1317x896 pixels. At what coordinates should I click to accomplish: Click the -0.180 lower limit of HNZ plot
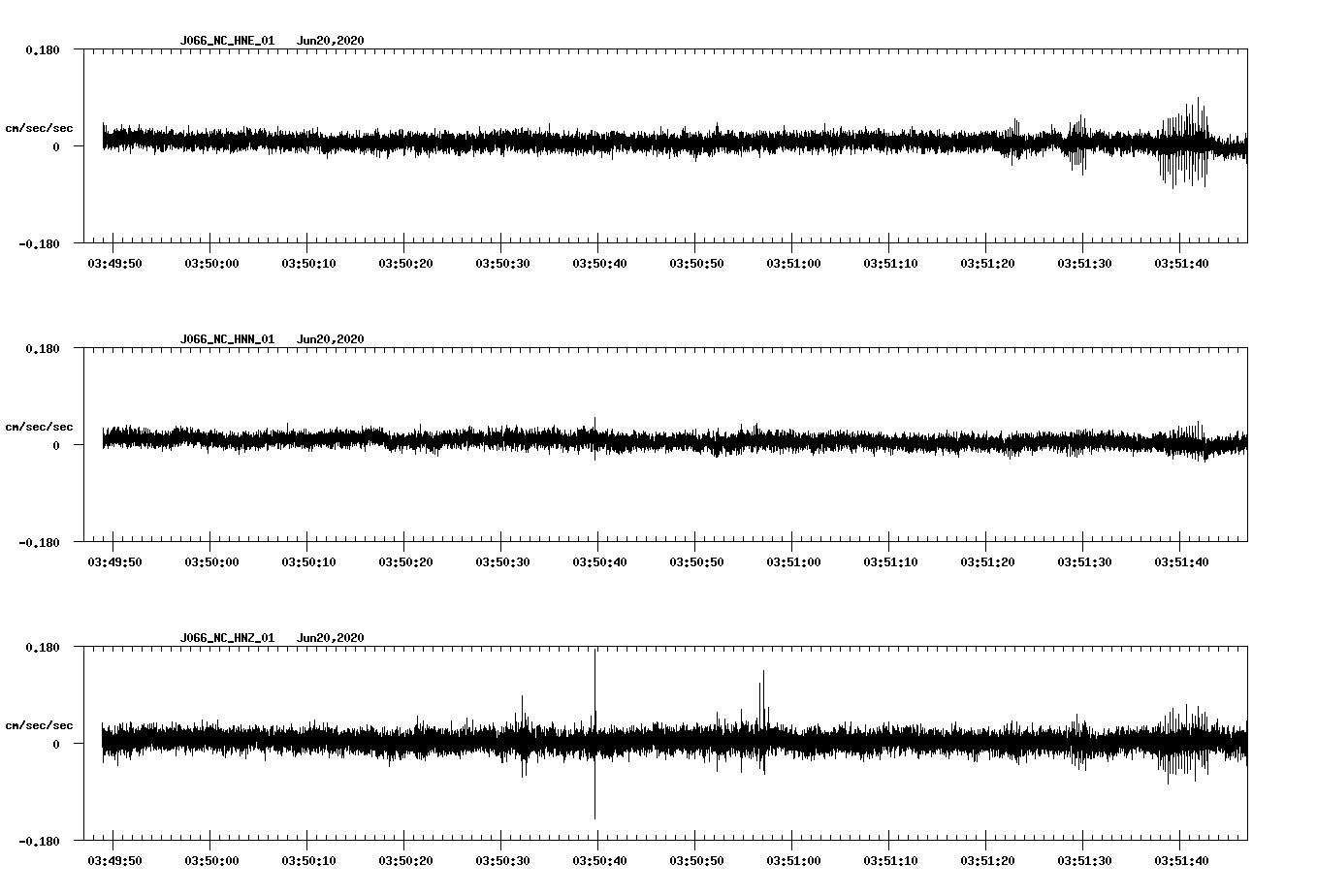click(39, 841)
